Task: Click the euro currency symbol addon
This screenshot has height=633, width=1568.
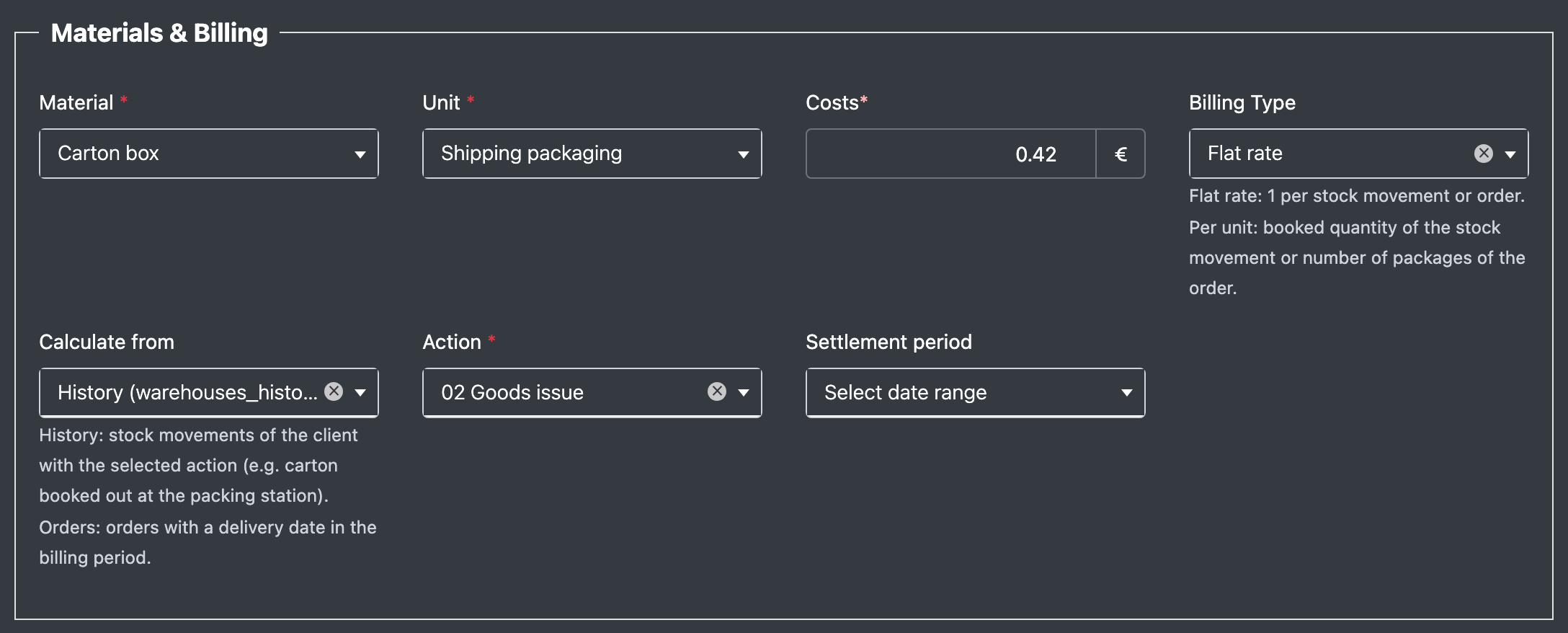Action: pyautogui.click(x=1121, y=154)
